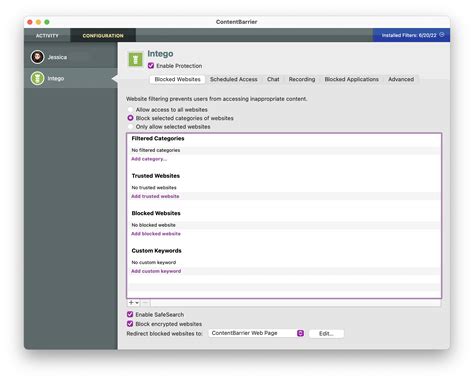Go to Blocked Applications tab

[351, 79]
